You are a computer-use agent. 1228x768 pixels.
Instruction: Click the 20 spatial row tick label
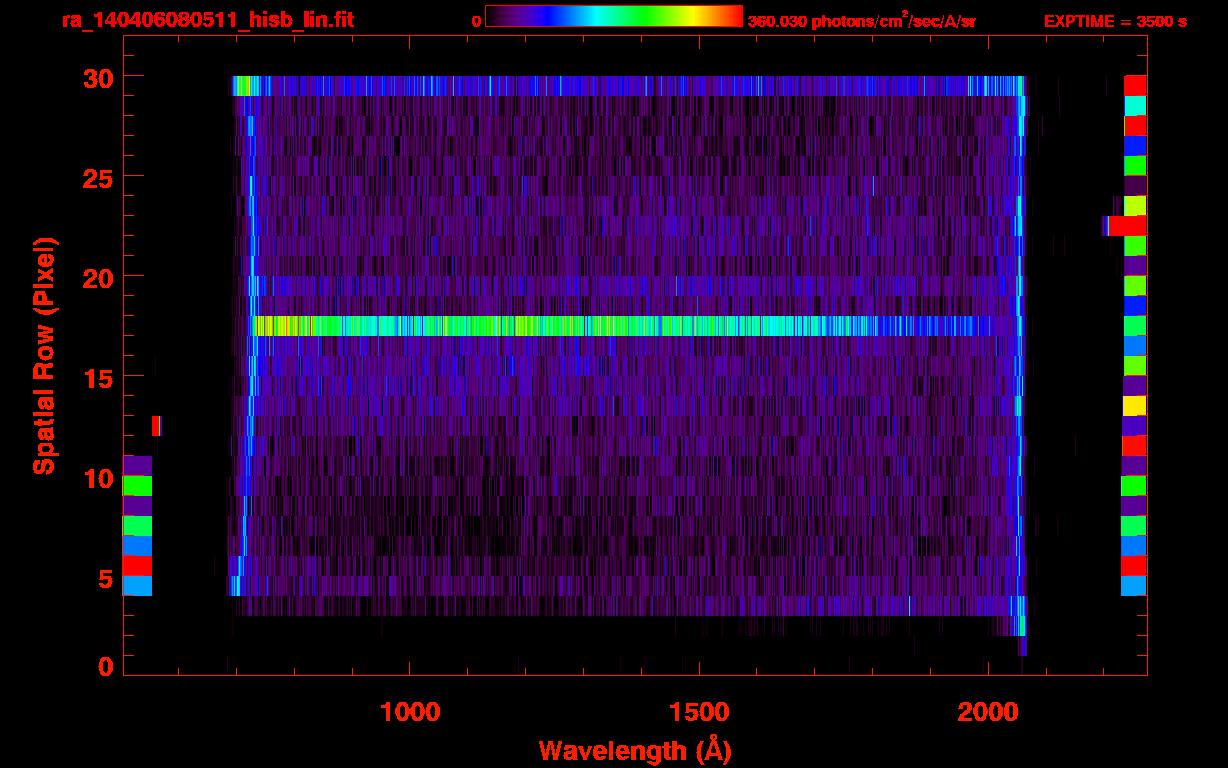pyautogui.click(x=98, y=277)
